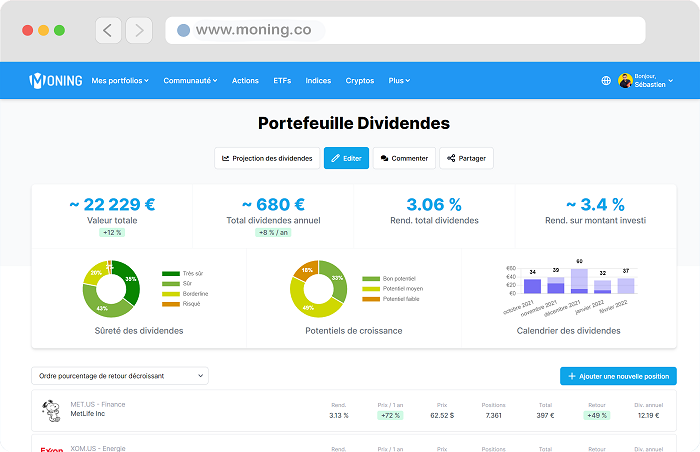700x452 pixels.
Task: Expand the Communauté menu
Action: 191,81
